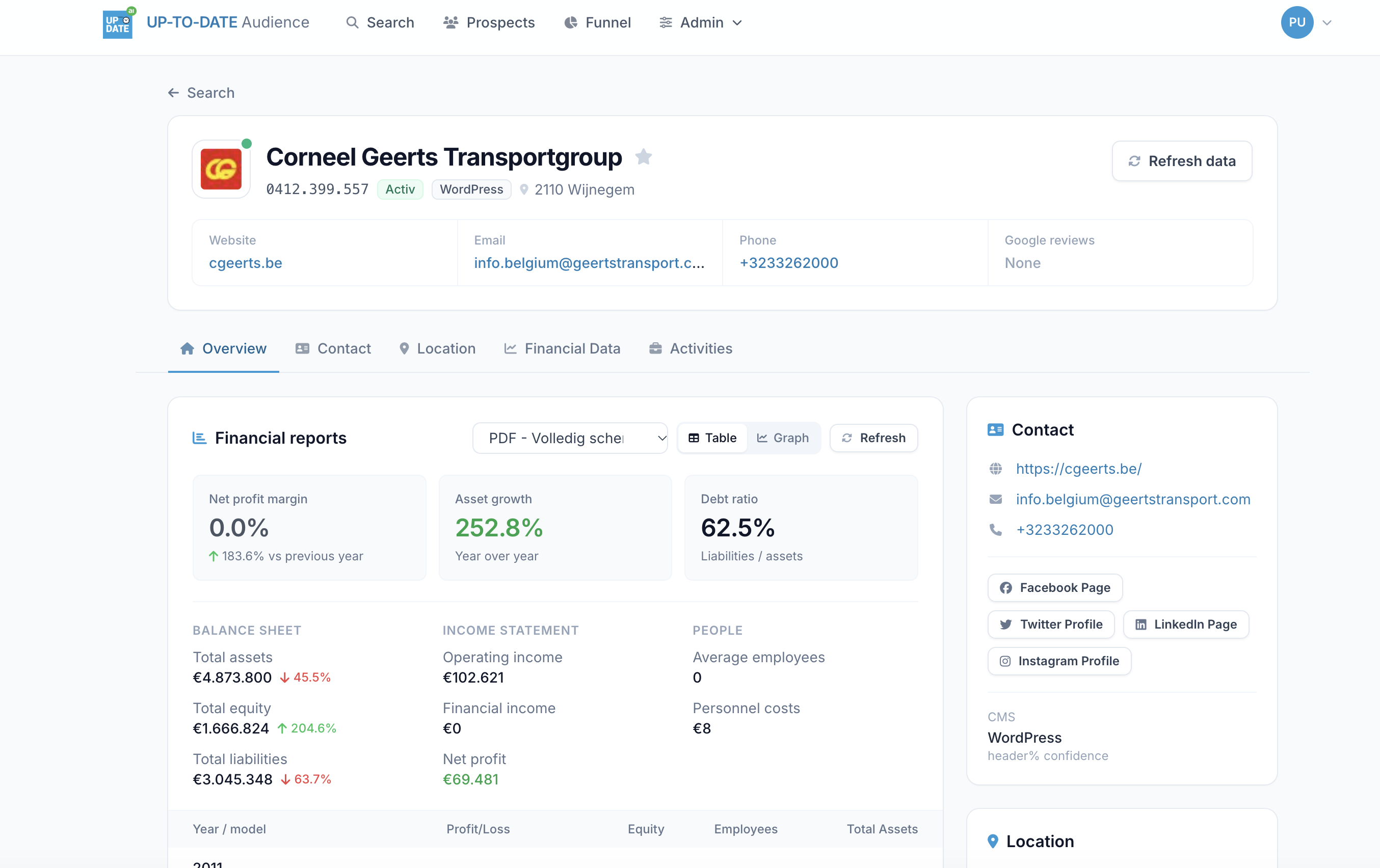Switch financial reports to Graph view

[x=783, y=438]
